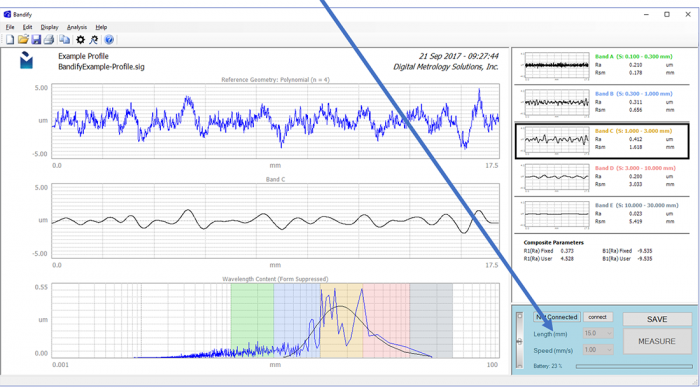
Task: Click the gear-with-curve analysis settings icon
Action: pos(94,40)
